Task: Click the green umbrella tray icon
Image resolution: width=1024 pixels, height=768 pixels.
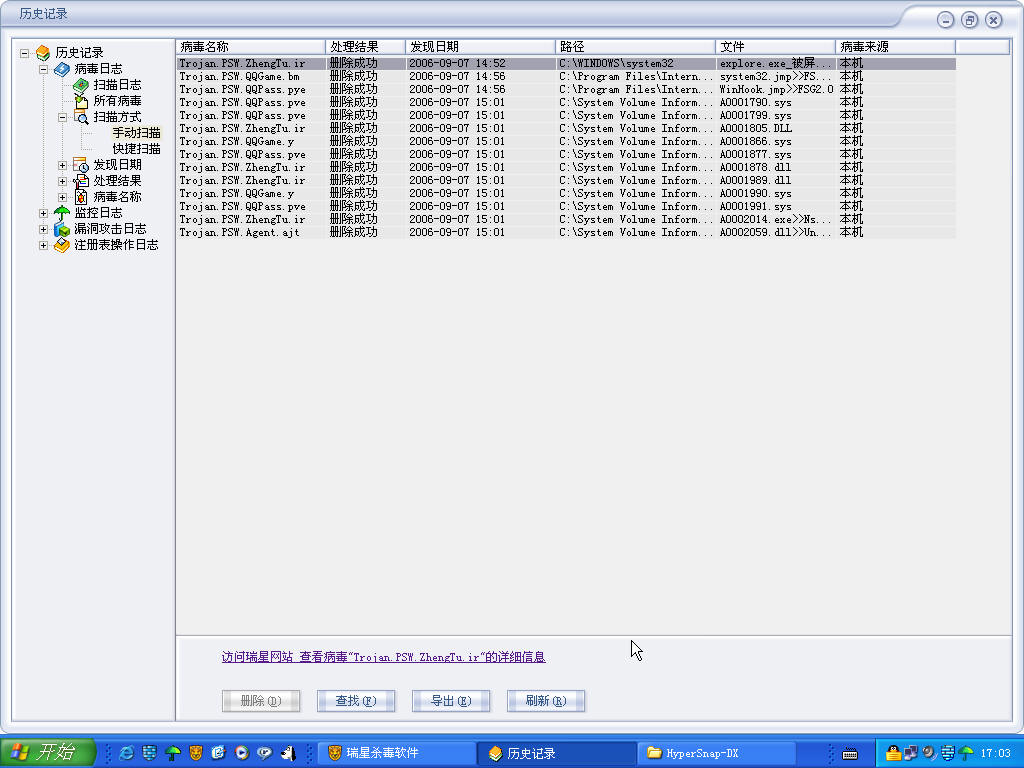Action: pyautogui.click(x=967, y=753)
